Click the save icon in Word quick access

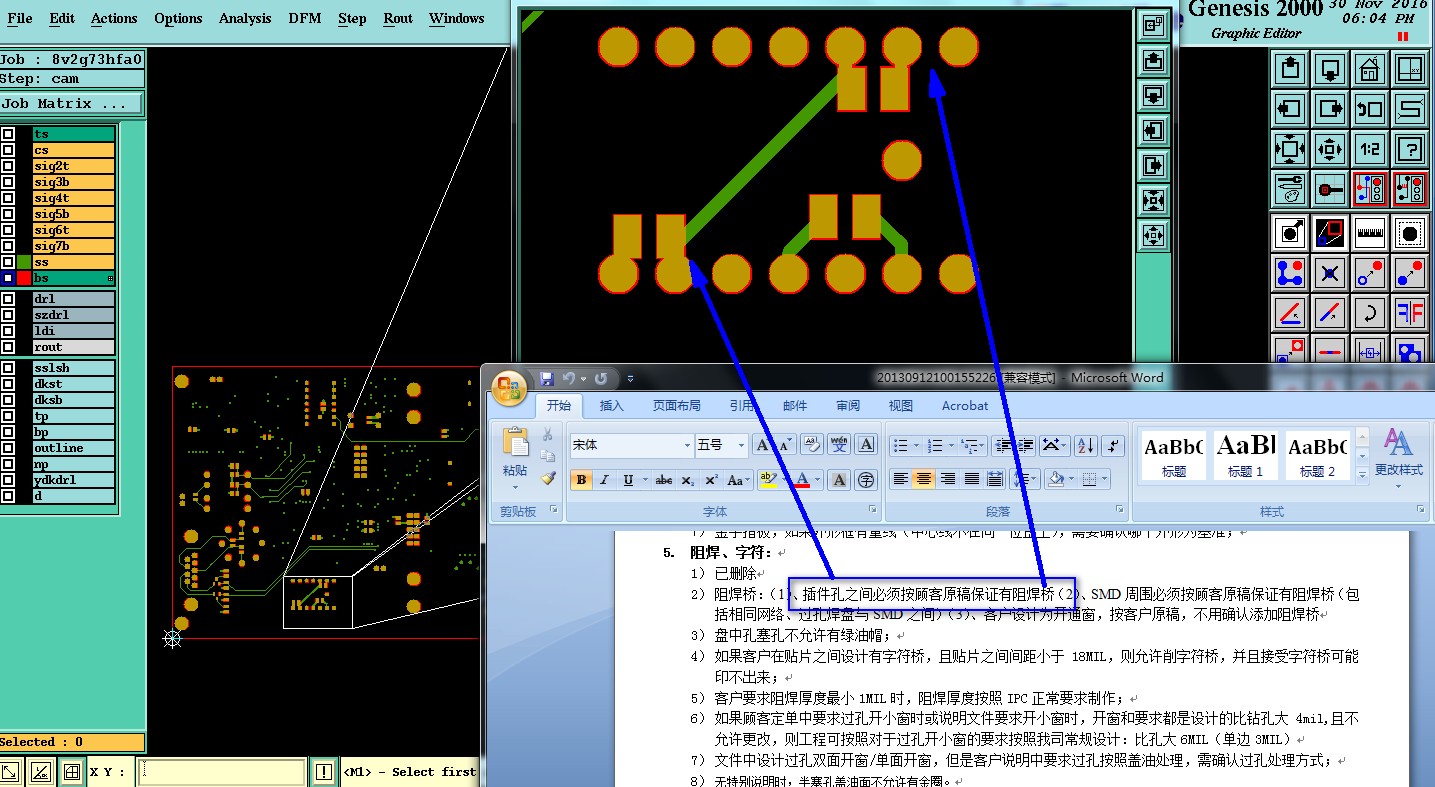tap(546, 379)
